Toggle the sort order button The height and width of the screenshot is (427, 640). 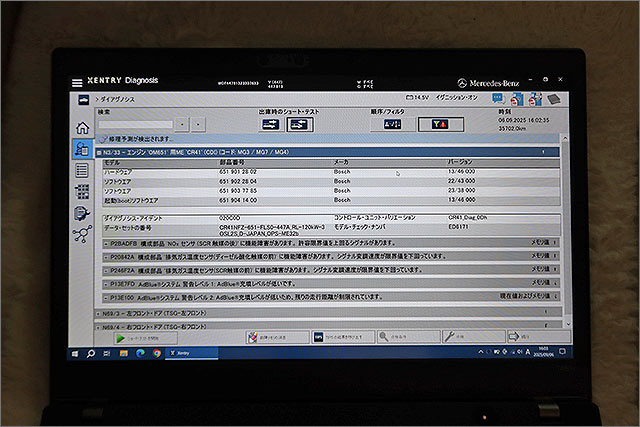click(x=392, y=124)
